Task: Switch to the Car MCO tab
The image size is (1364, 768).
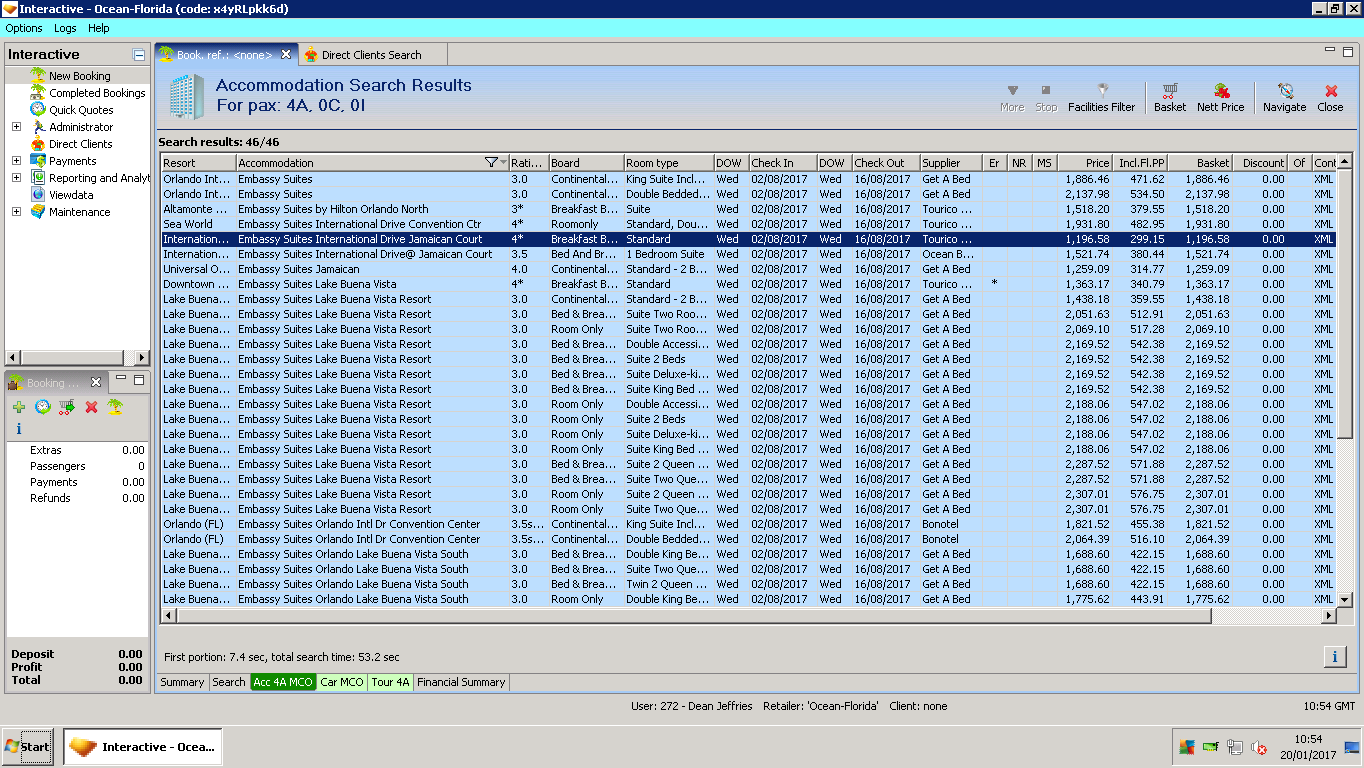Action: 342,682
